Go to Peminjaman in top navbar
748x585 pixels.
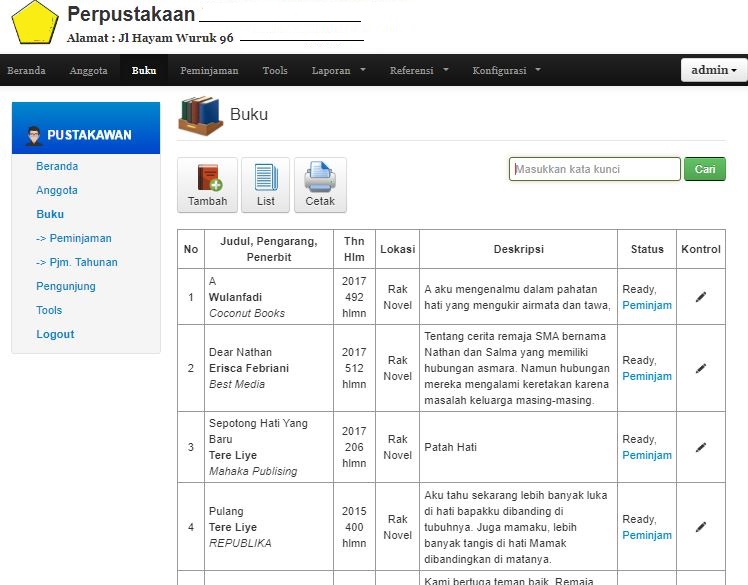pos(209,71)
